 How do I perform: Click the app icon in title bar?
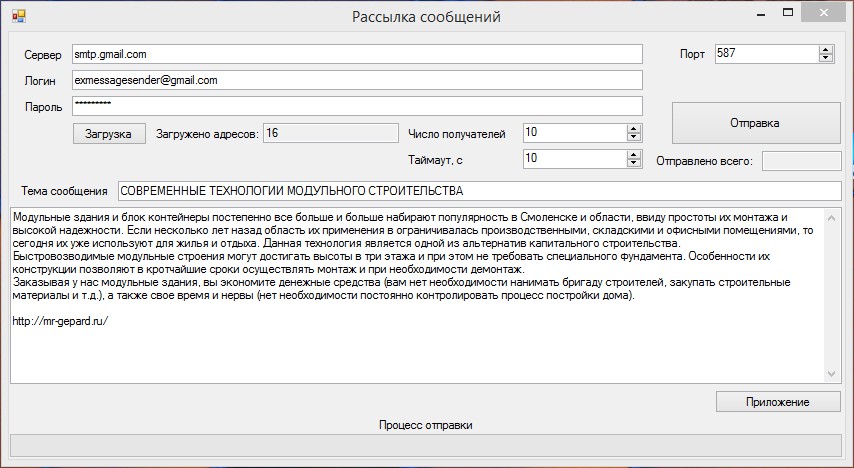[x=19, y=16]
